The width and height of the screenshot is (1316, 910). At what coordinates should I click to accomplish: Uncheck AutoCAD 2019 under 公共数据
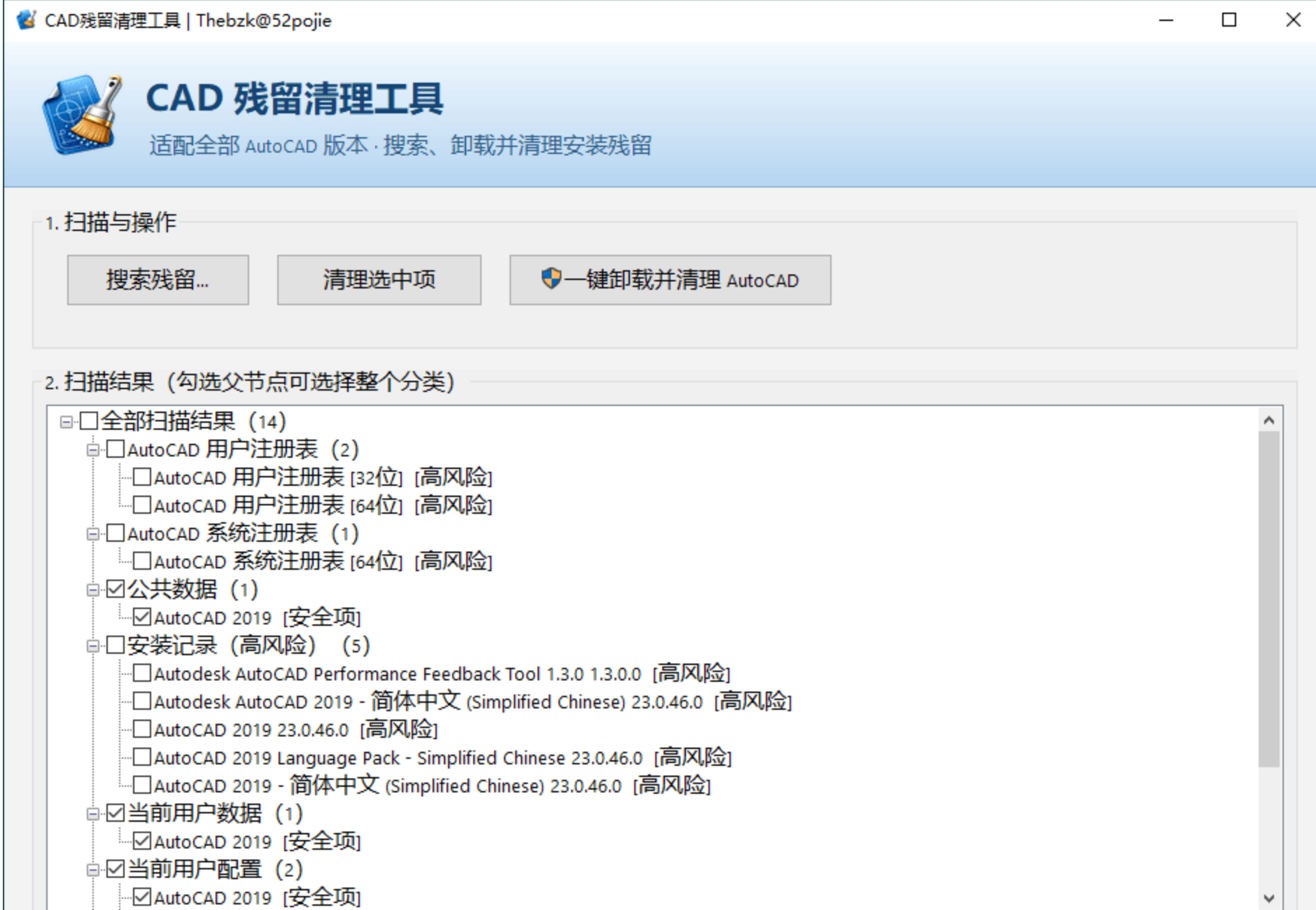142,617
